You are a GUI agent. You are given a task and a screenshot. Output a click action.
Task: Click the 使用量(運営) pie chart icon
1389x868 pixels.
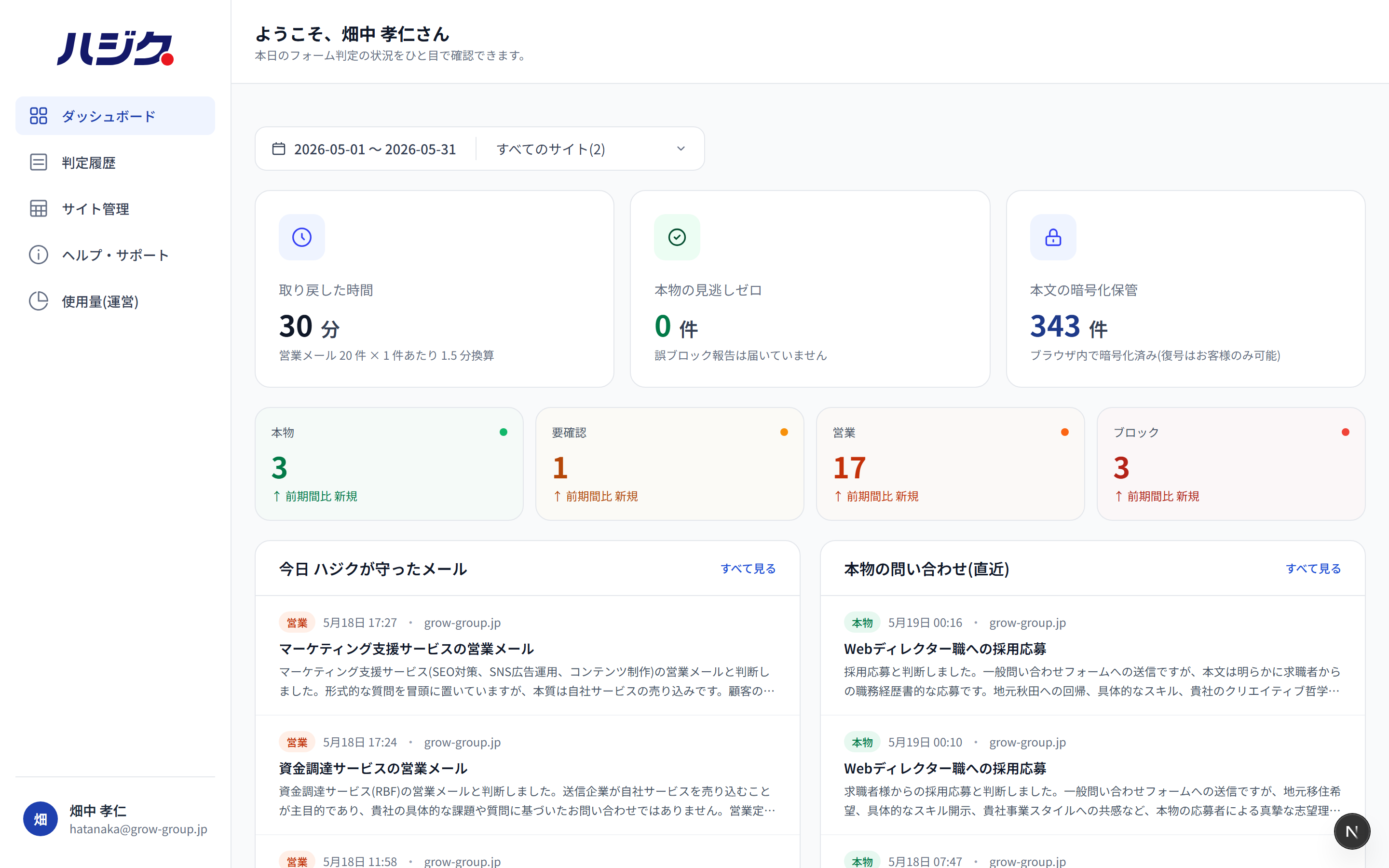(39, 301)
